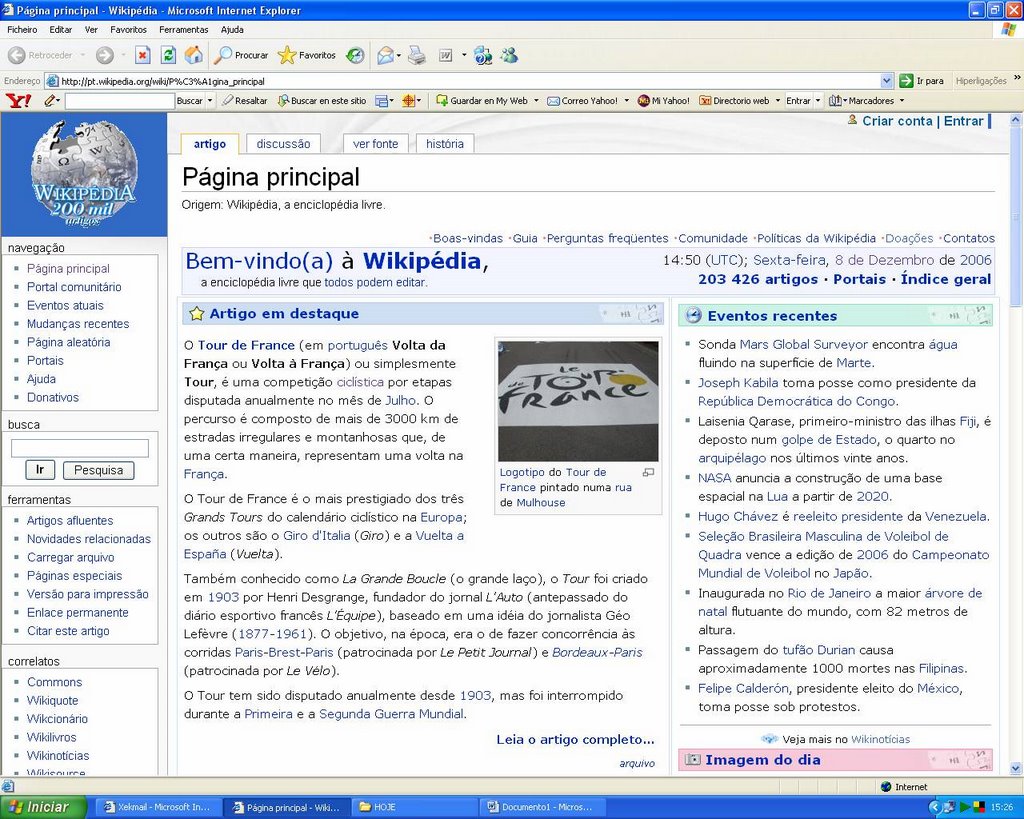This screenshot has width=1024, height=819.
Task: Click the Ir search button in sidebar
Action: coord(40,470)
